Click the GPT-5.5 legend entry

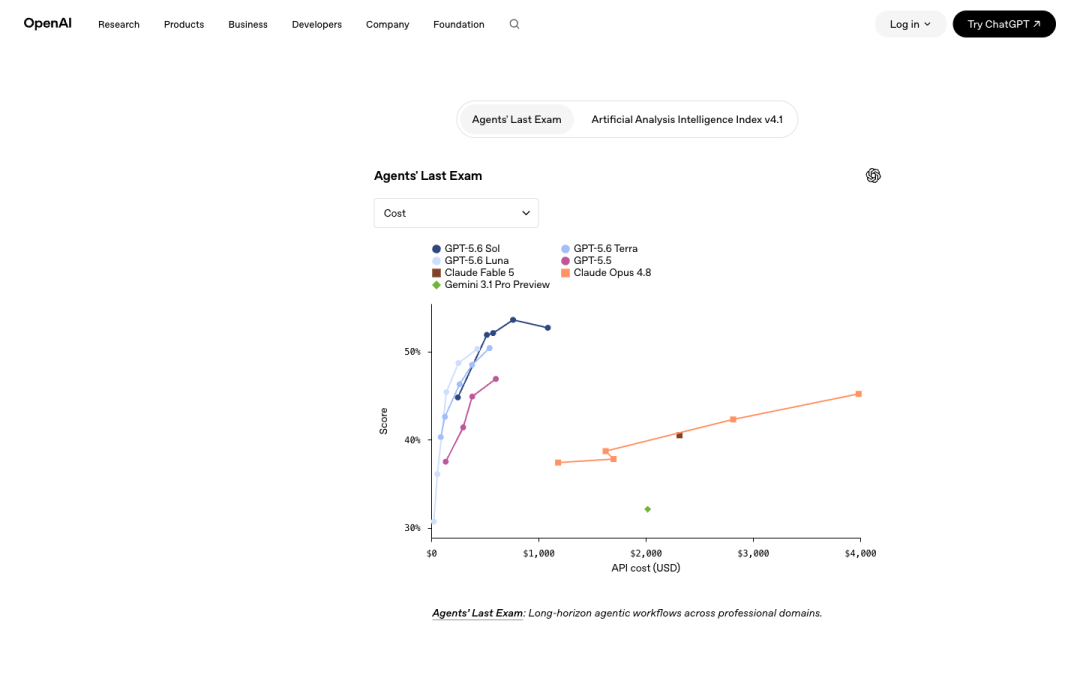coord(586,261)
